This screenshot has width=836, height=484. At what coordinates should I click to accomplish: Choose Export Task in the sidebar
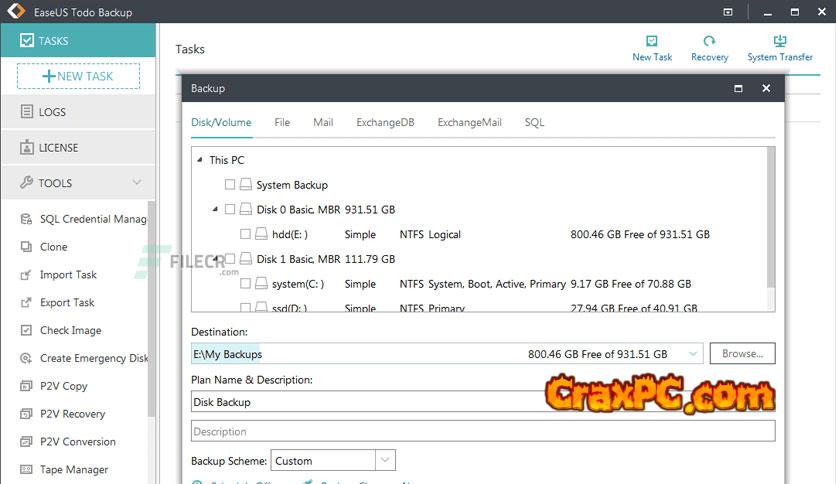click(x=67, y=303)
